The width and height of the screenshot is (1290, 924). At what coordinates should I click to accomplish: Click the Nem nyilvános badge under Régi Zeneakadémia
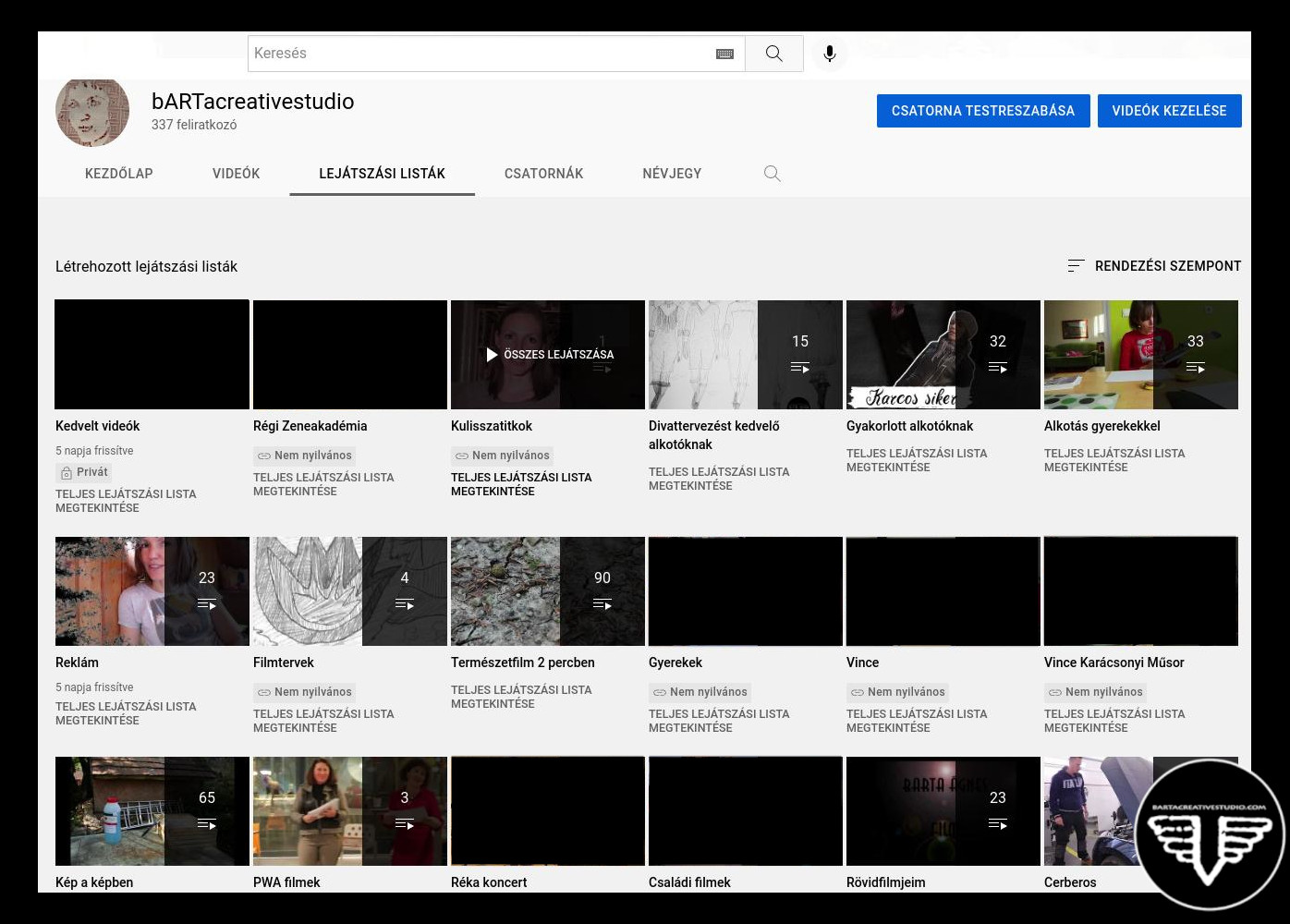click(304, 456)
